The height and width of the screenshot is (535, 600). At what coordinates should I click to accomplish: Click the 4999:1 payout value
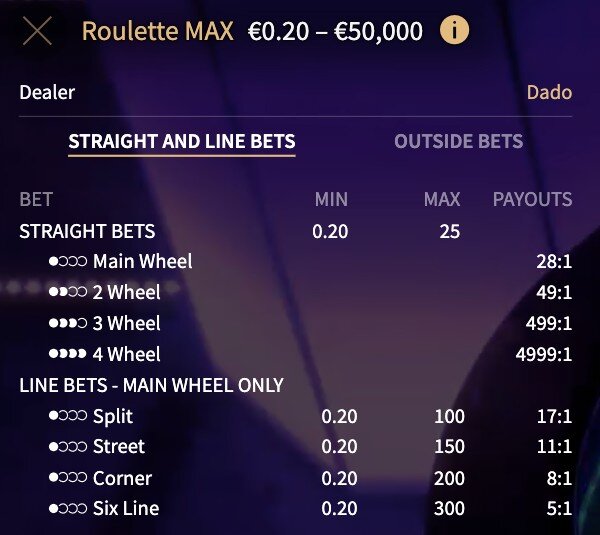(544, 354)
